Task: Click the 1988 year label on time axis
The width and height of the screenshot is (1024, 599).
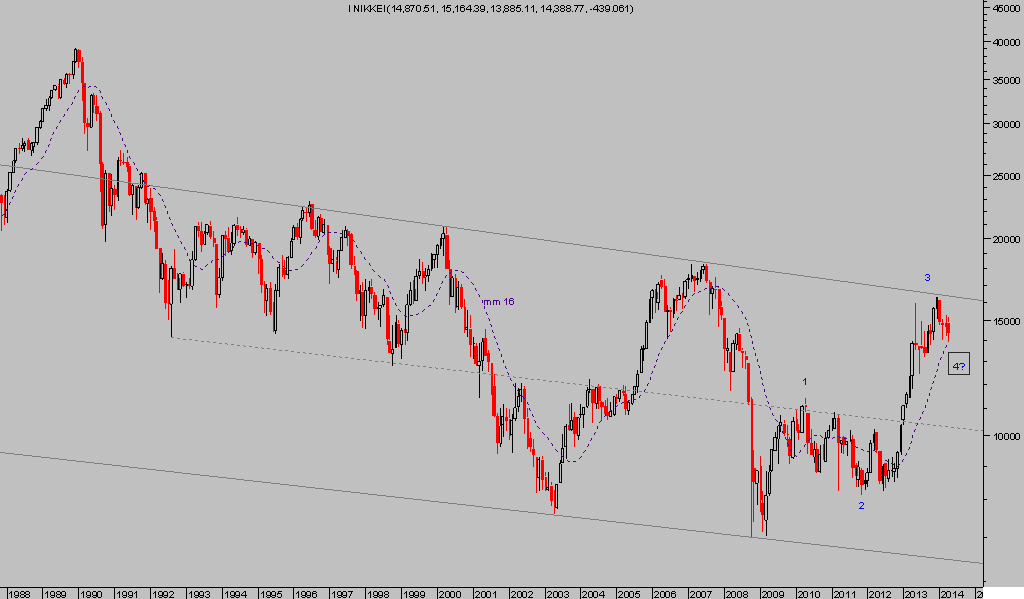Action: (x=19, y=592)
